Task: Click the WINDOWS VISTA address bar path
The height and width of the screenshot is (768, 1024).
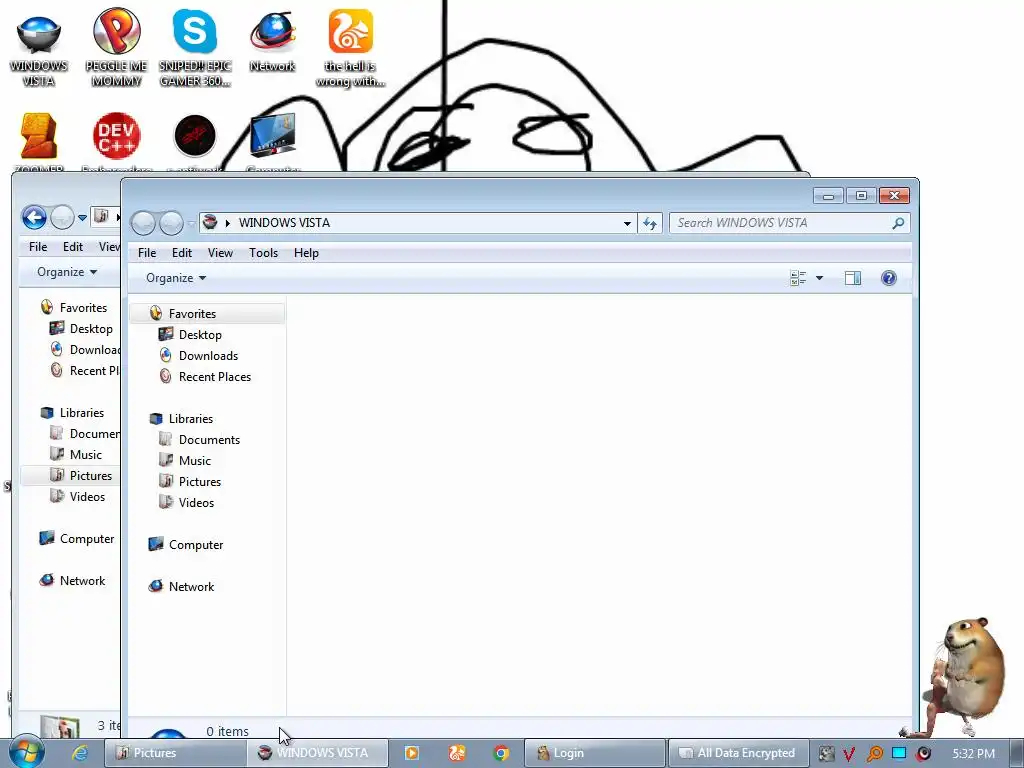Action: (x=284, y=223)
